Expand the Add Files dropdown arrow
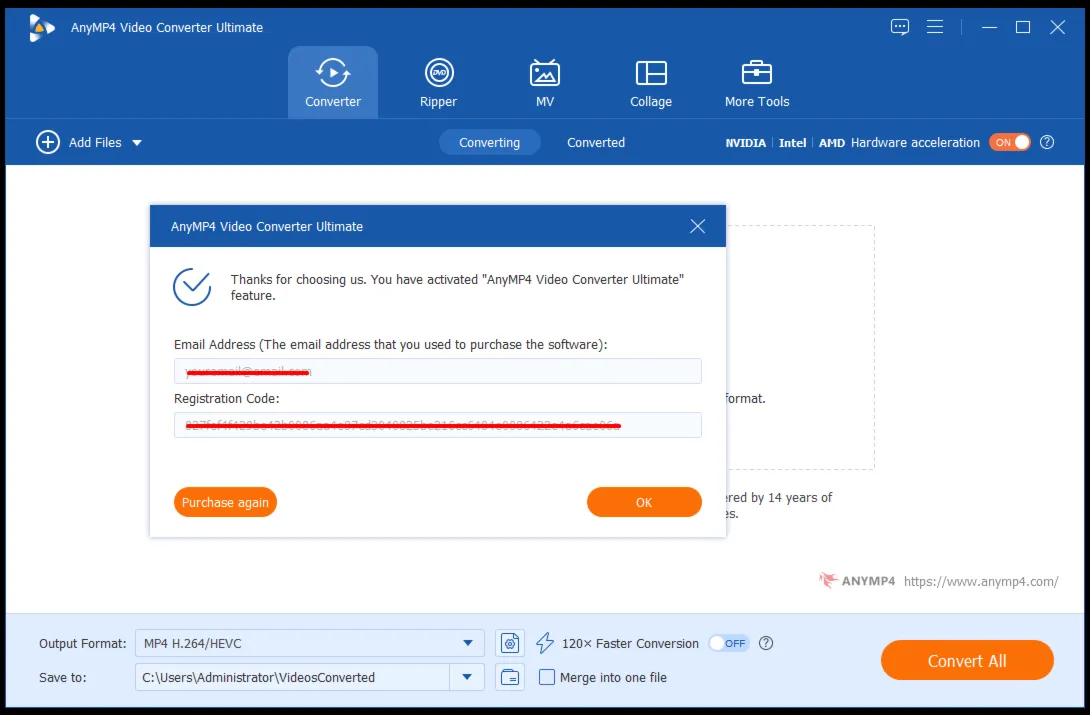 point(137,143)
